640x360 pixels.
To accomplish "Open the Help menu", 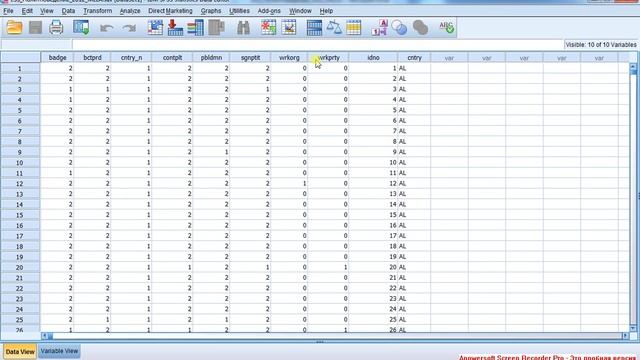I will point(326,11).
